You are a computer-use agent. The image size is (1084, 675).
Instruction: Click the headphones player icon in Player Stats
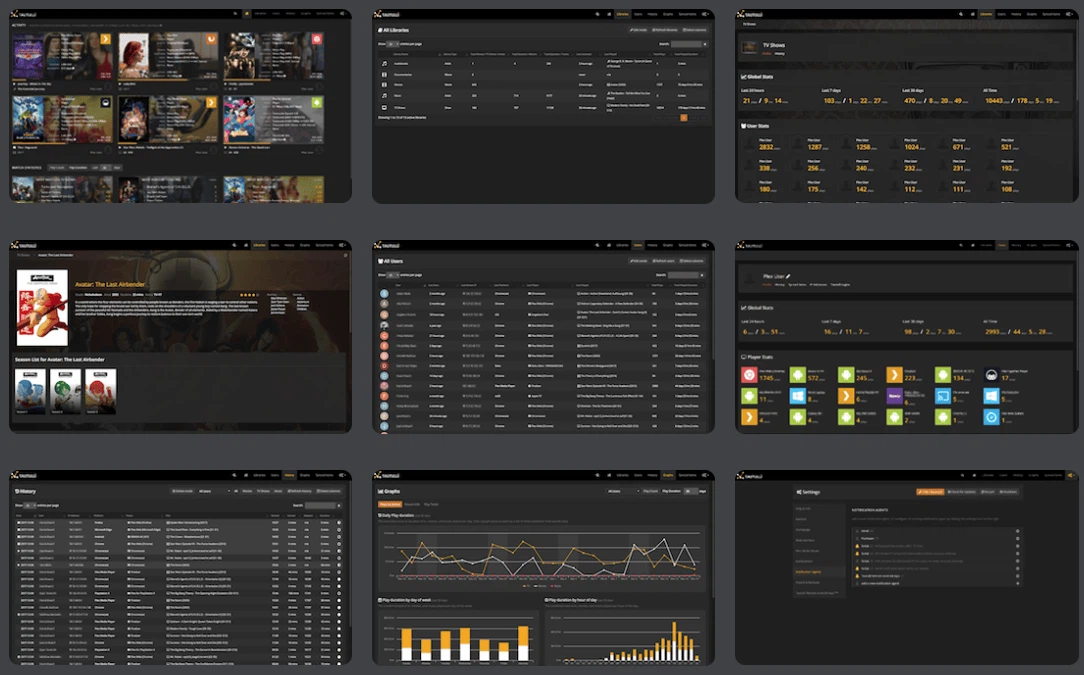(991, 375)
